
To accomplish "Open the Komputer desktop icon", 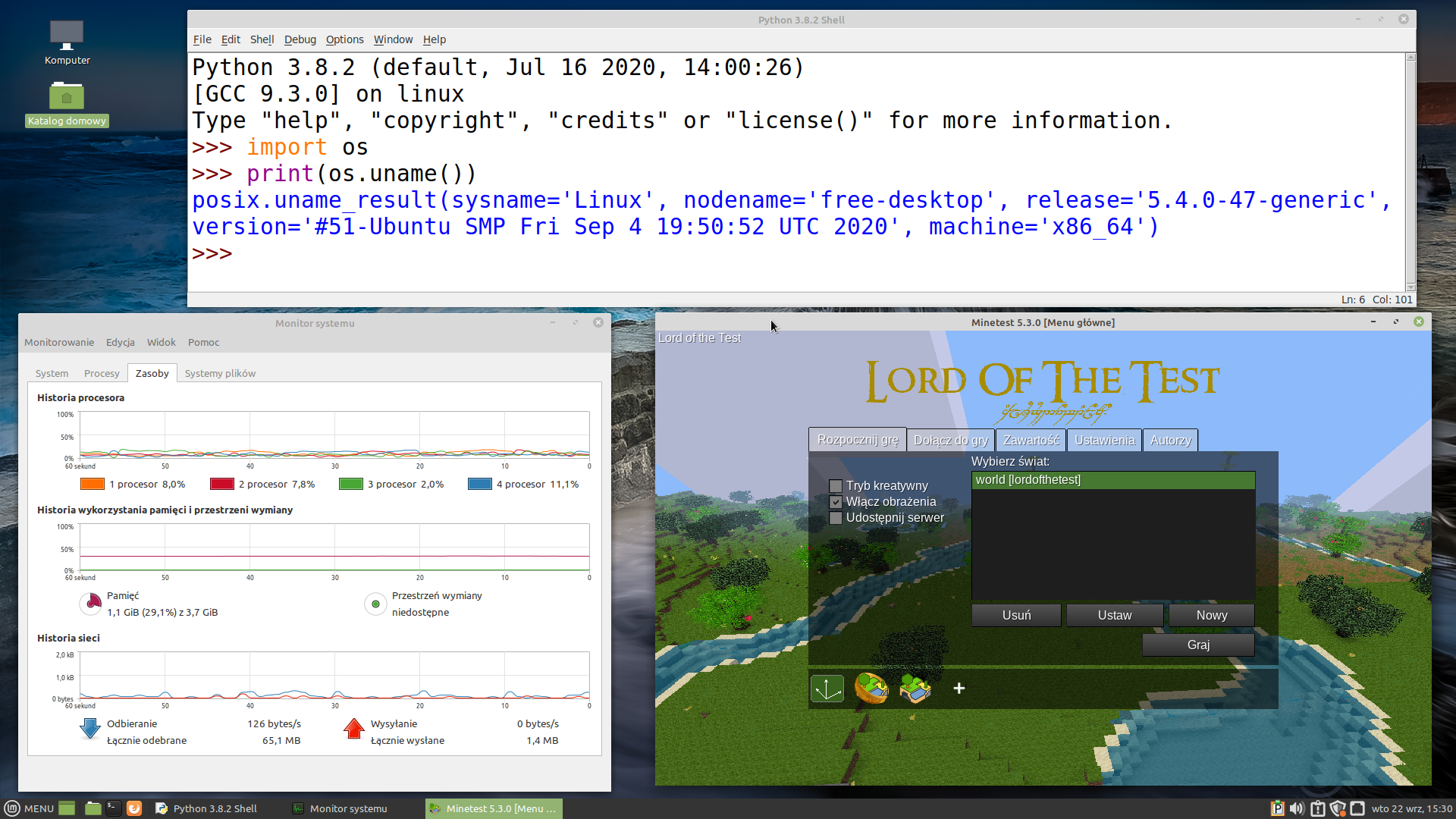I will pos(67,43).
